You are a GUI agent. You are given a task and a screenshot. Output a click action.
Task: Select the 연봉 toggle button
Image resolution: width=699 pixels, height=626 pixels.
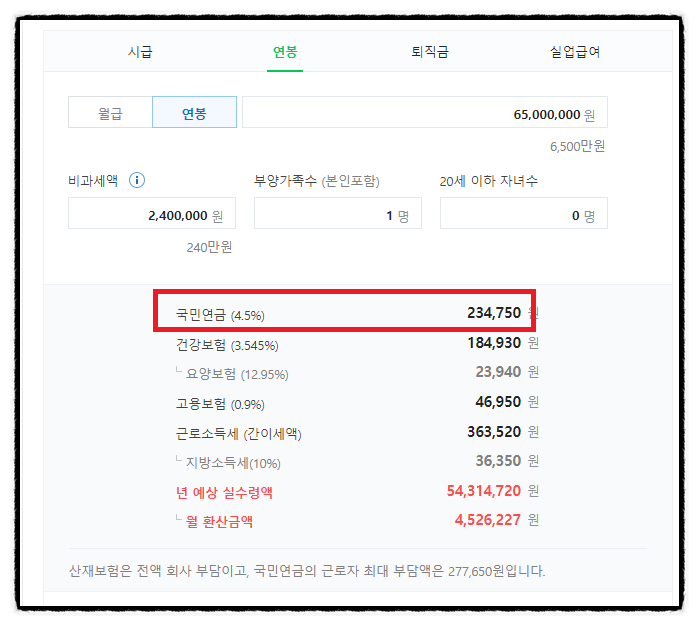point(194,113)
